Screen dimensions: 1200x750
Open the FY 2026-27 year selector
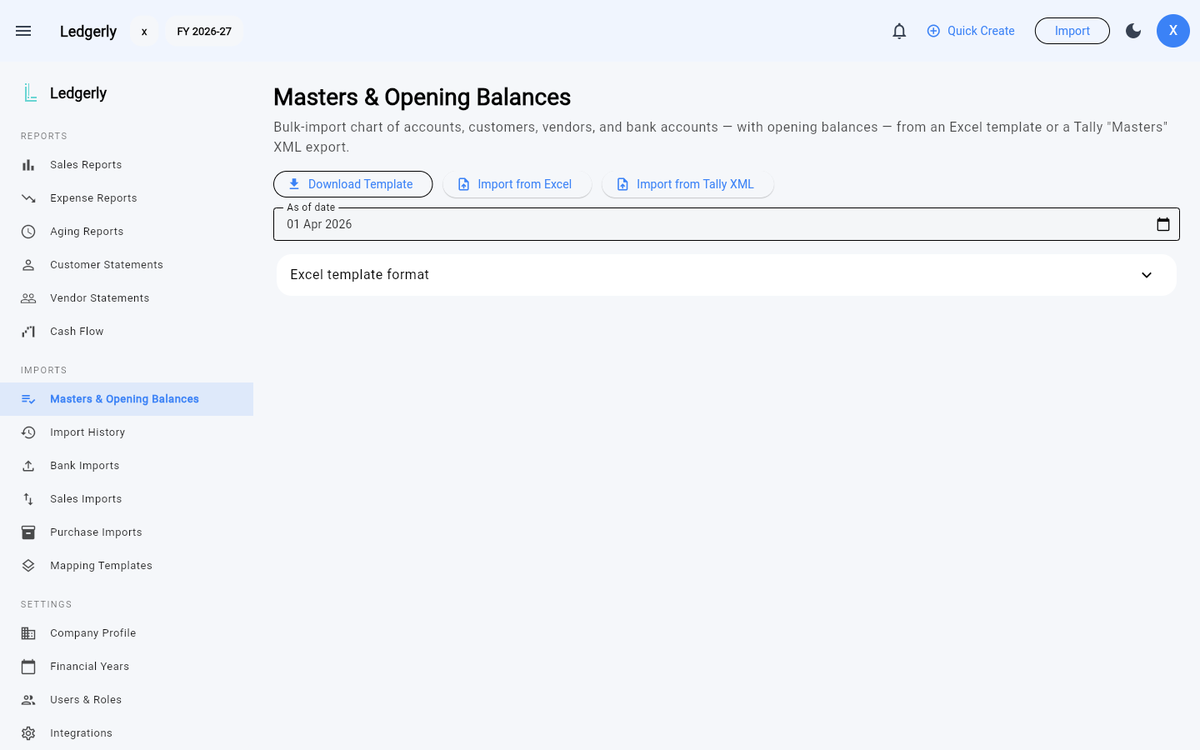click(x=204, y=31)
